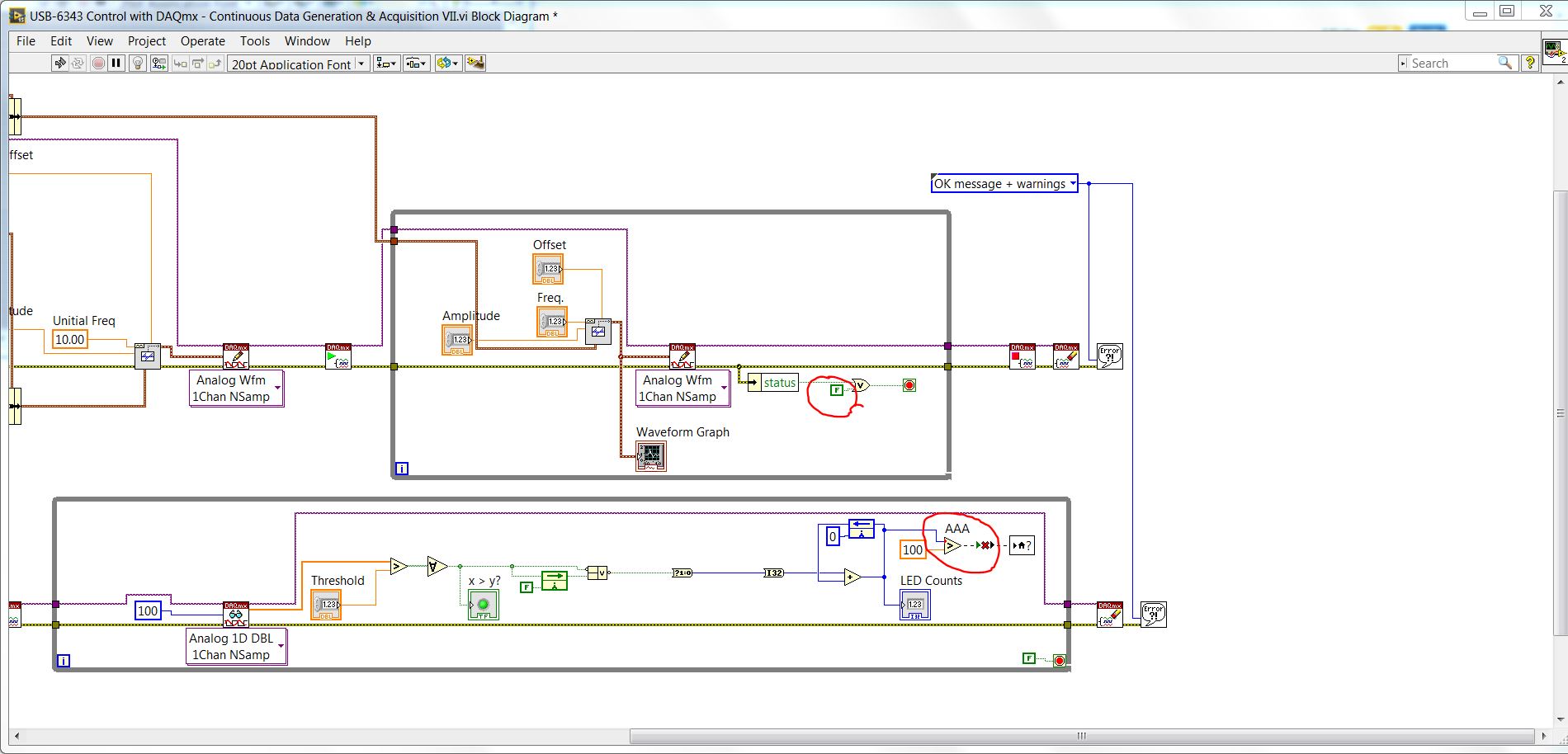
Task: Click the broken Run arrow button
Action: point(59,64)
